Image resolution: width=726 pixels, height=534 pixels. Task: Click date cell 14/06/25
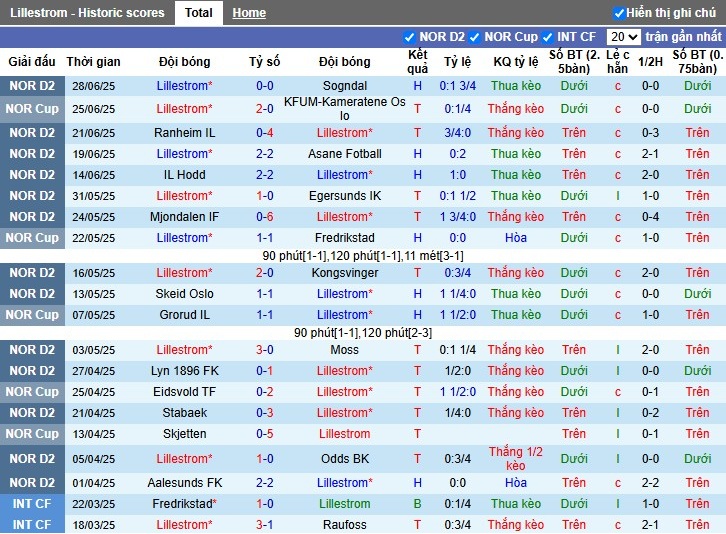tap(94, 175)
